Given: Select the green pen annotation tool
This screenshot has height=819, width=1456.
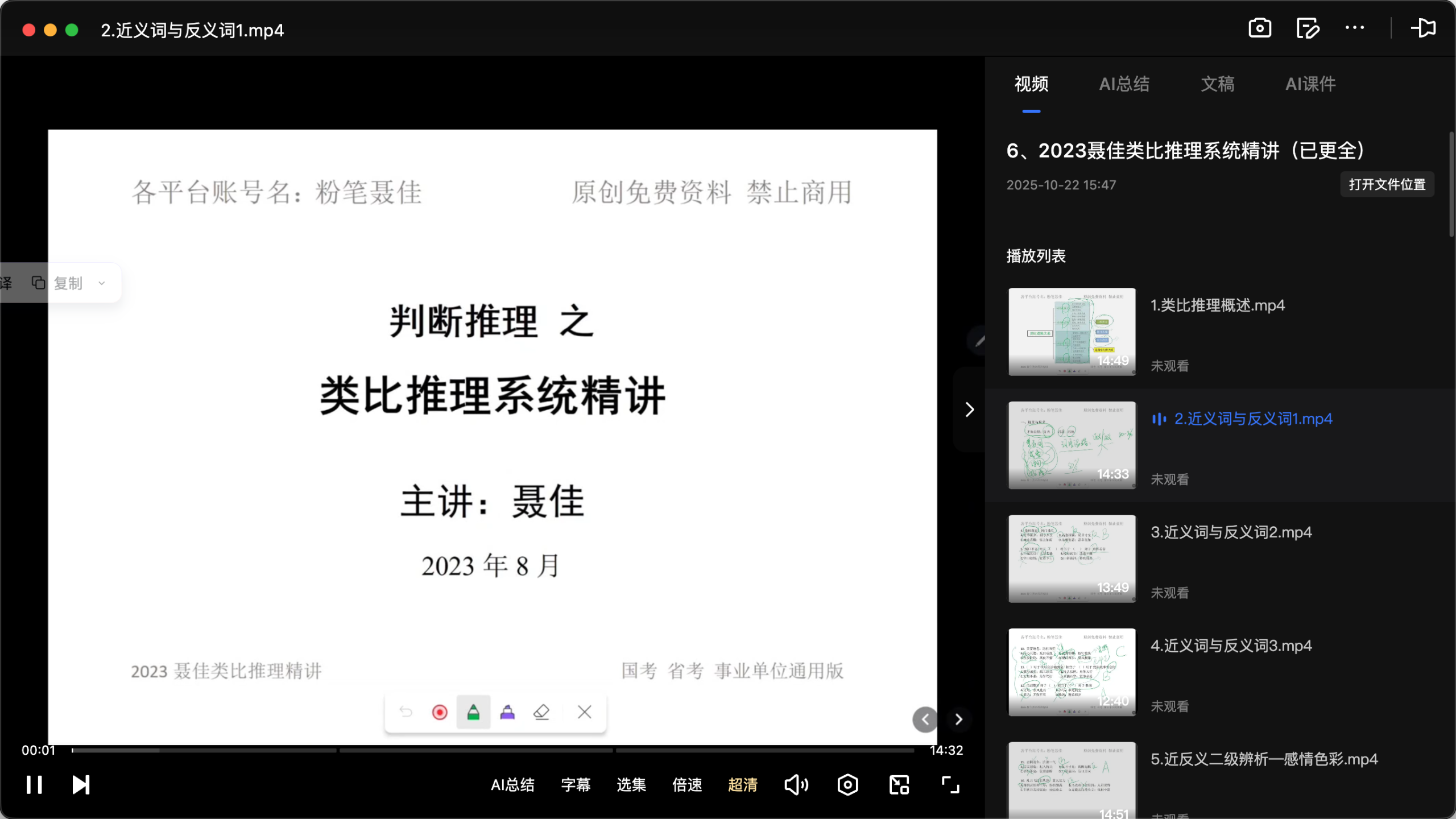Looking at the screenshot, I should tap(473, 712).
